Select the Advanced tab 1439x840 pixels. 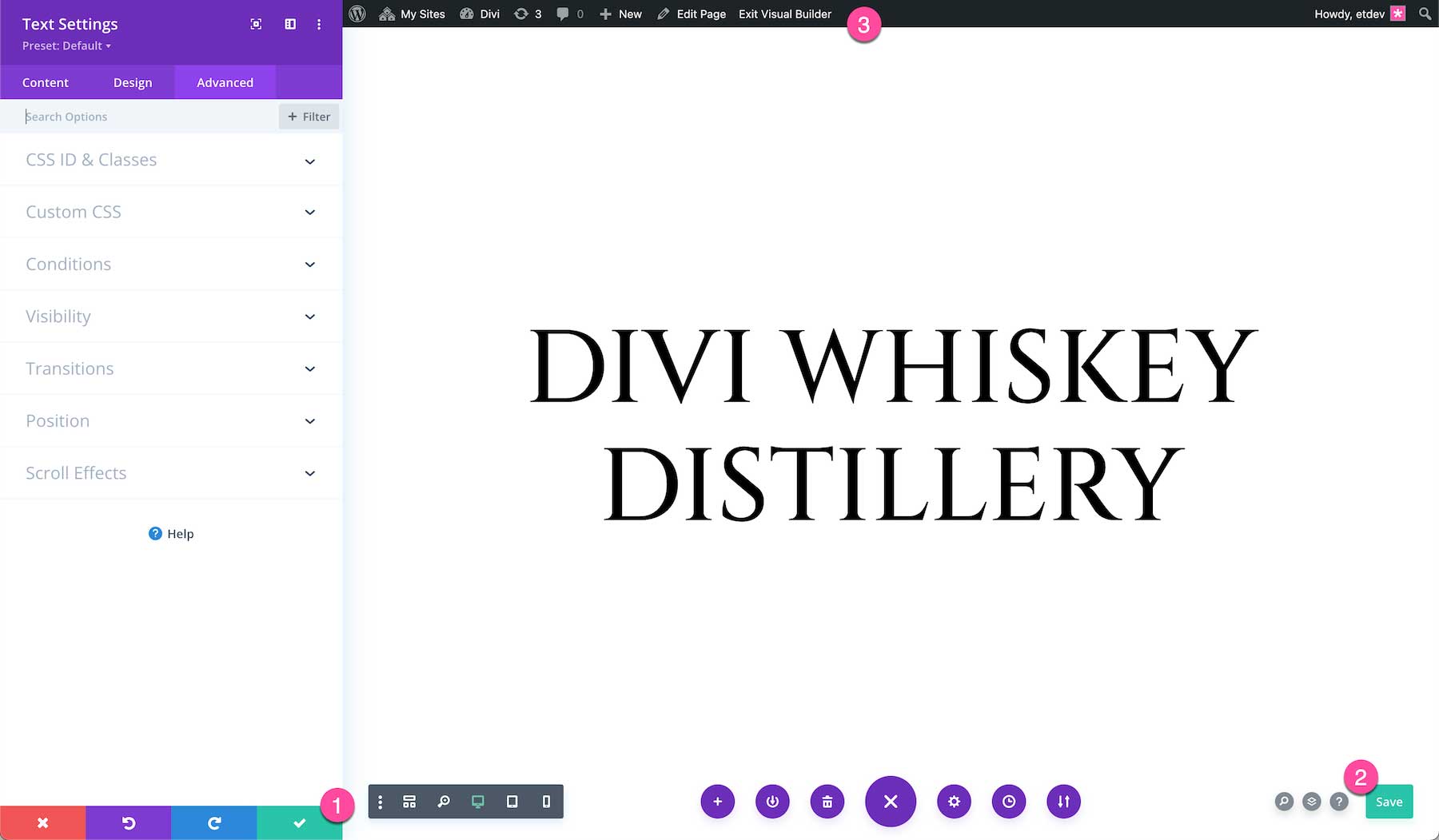pyautogui.click(x=225, y=82)
